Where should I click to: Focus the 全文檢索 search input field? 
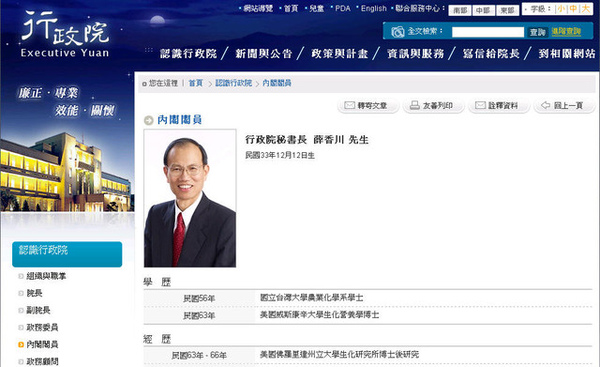[x=488, y=32]
